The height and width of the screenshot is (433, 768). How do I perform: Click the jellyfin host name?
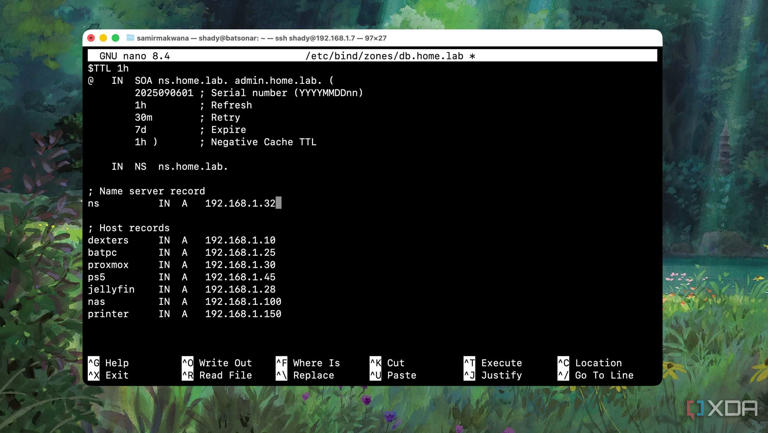pyautogui.click(x=111, y=289)
